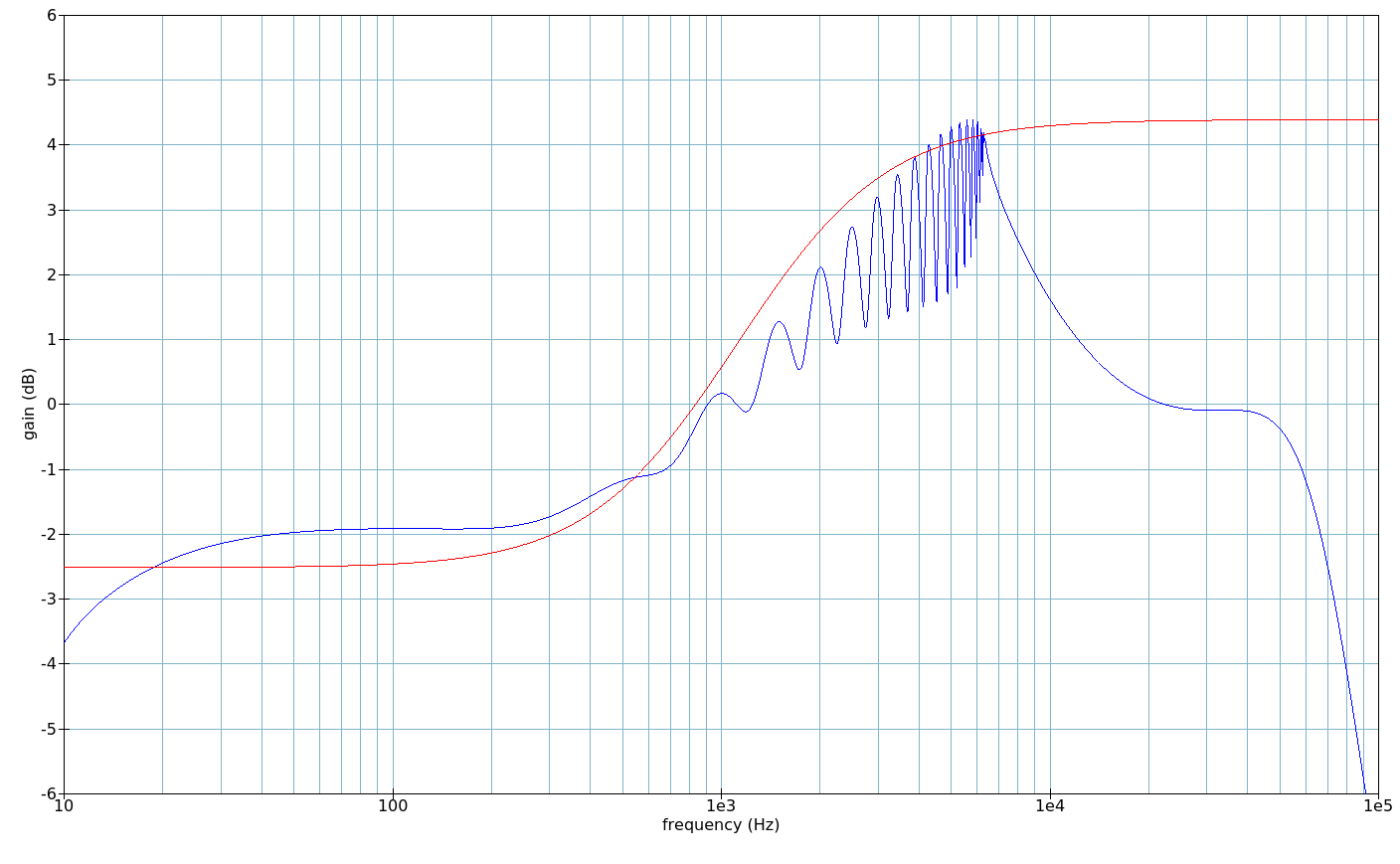Click the 'gain (dB)' axis label
Image resolution: width=1400 pixels, height=864 pixels.
click(x=30, y=404)
